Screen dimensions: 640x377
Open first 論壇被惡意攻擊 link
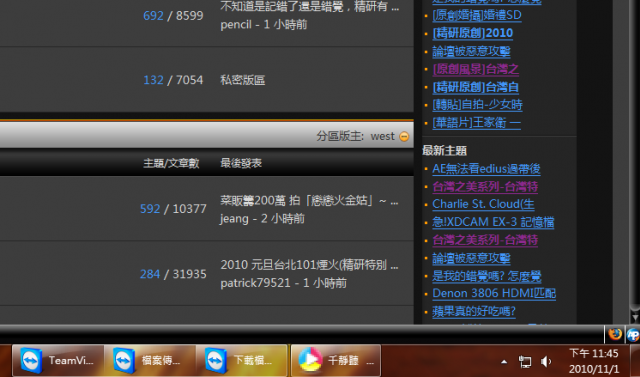(471, 51)
